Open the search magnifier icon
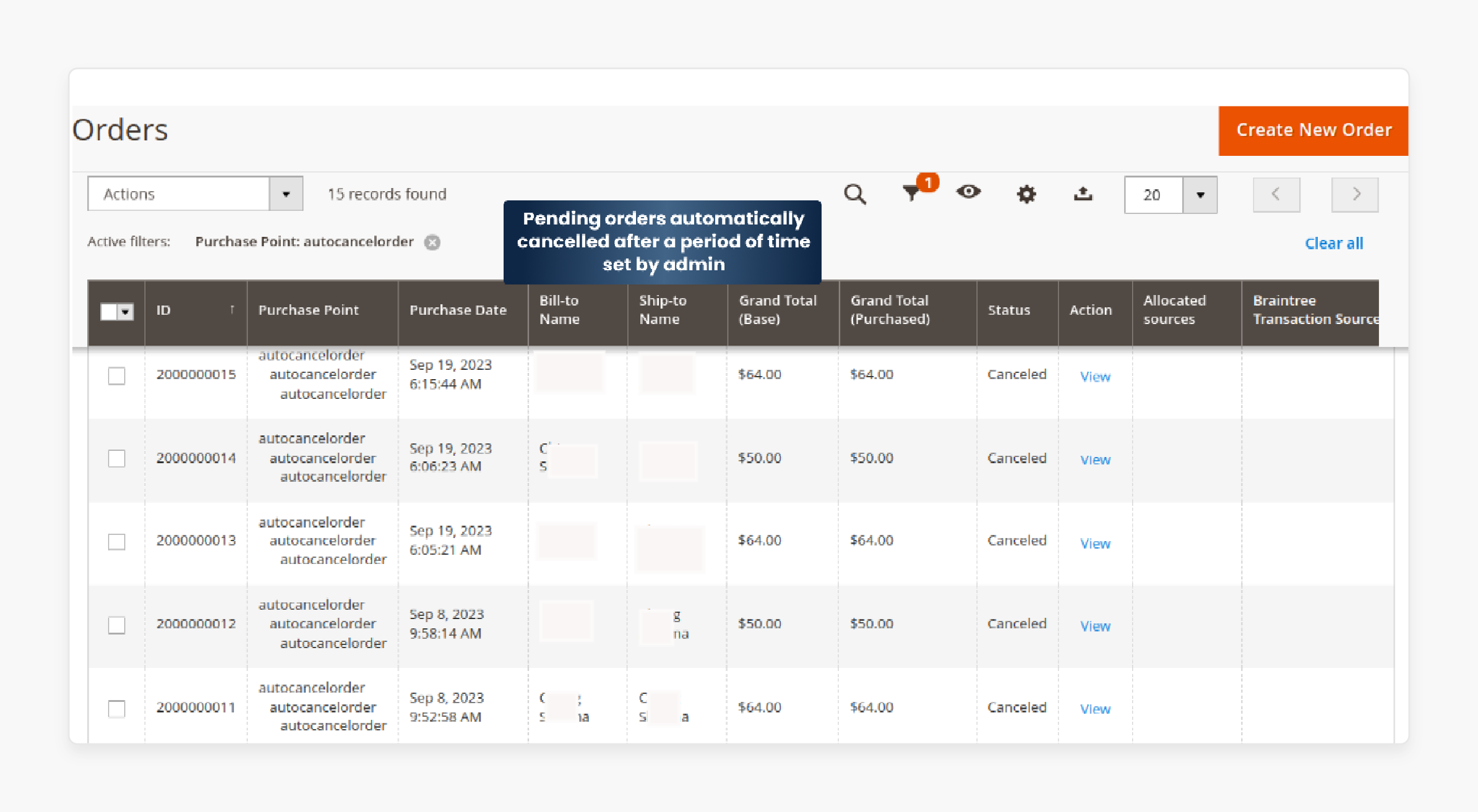The image size is (1478, 812). pos(855,194)
